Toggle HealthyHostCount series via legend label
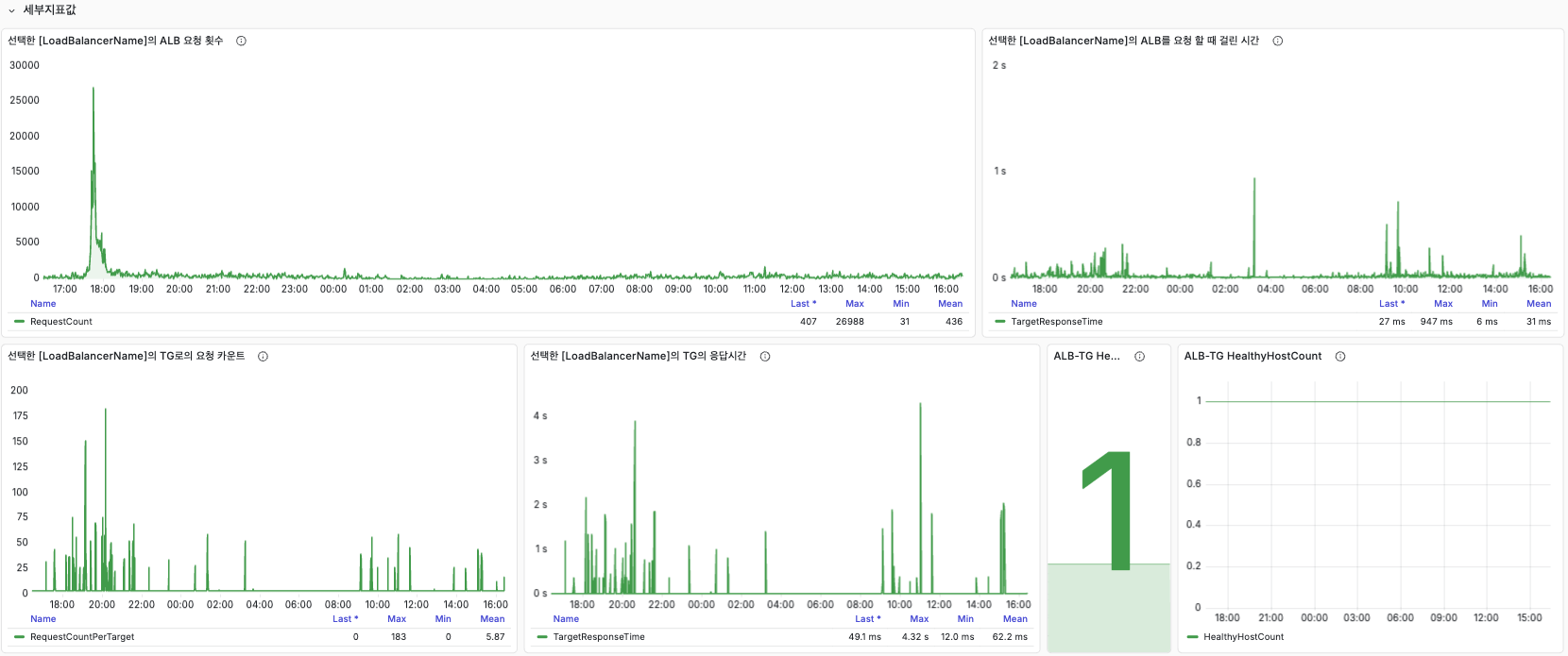This screenshot has height=656, width=1568. (1243, 637)
